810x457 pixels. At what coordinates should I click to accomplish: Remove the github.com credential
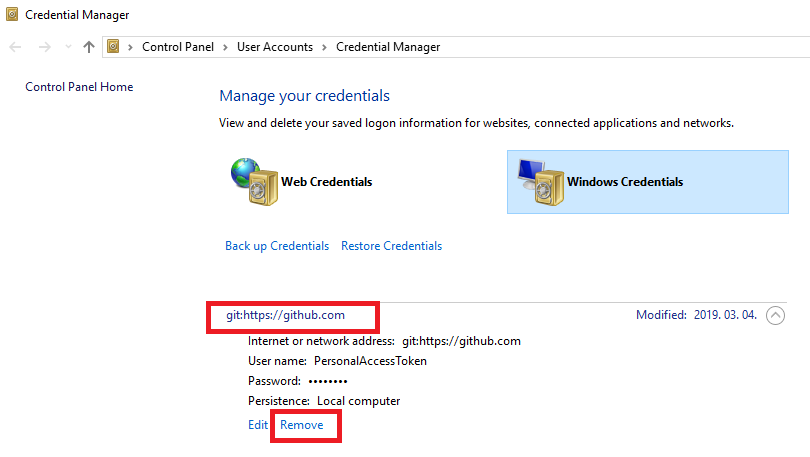click(x=302, y=425)
